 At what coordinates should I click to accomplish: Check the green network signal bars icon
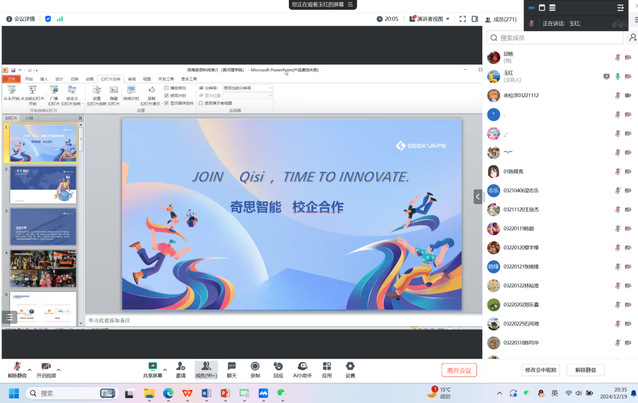(60, 19)
